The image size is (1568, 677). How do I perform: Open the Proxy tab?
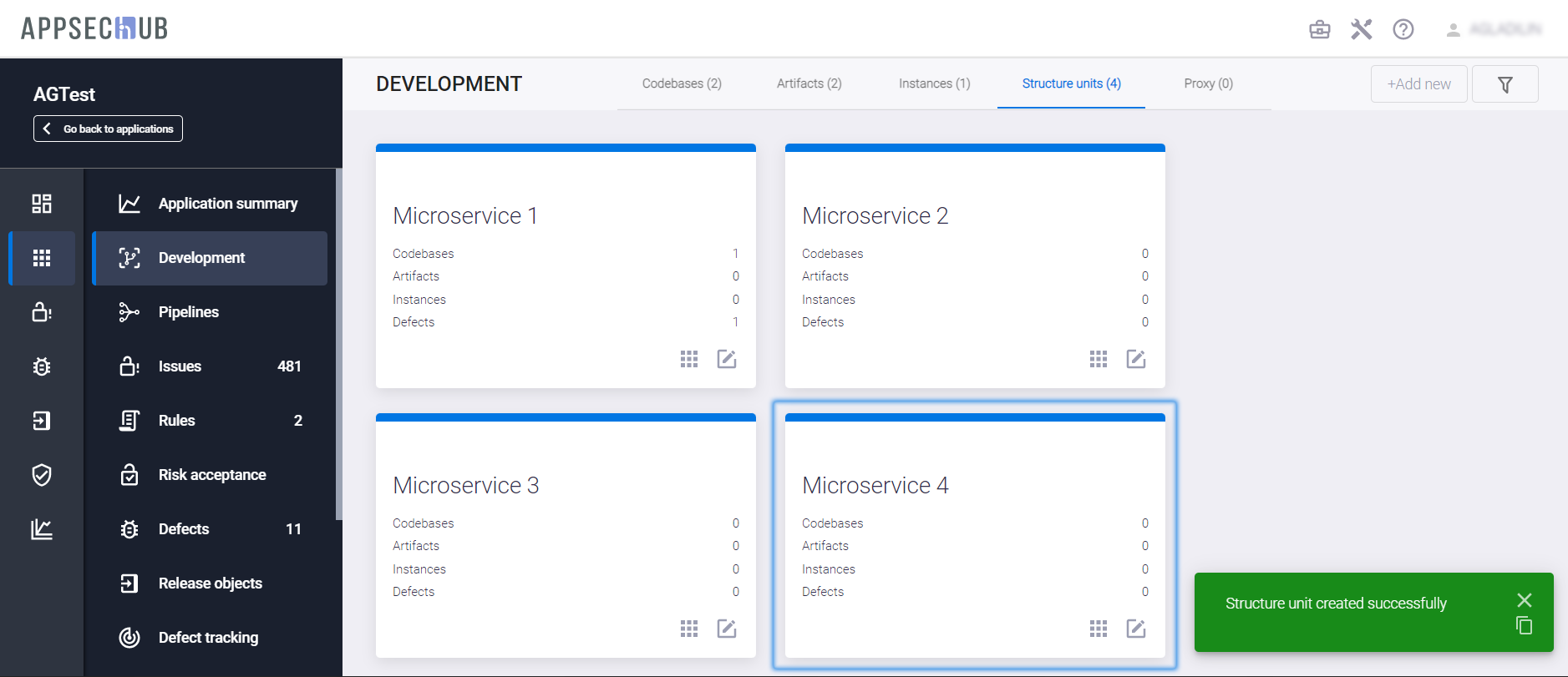(1208, 83)
